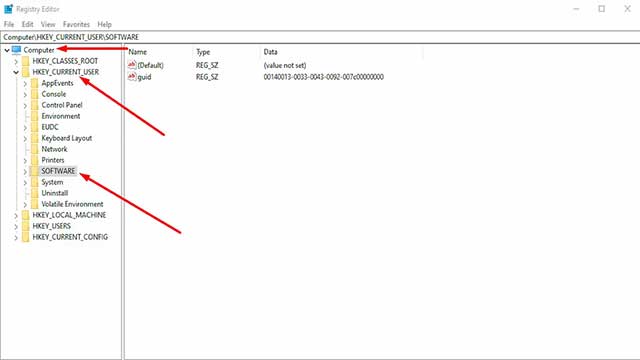Select the guid value name

point(144,77)
